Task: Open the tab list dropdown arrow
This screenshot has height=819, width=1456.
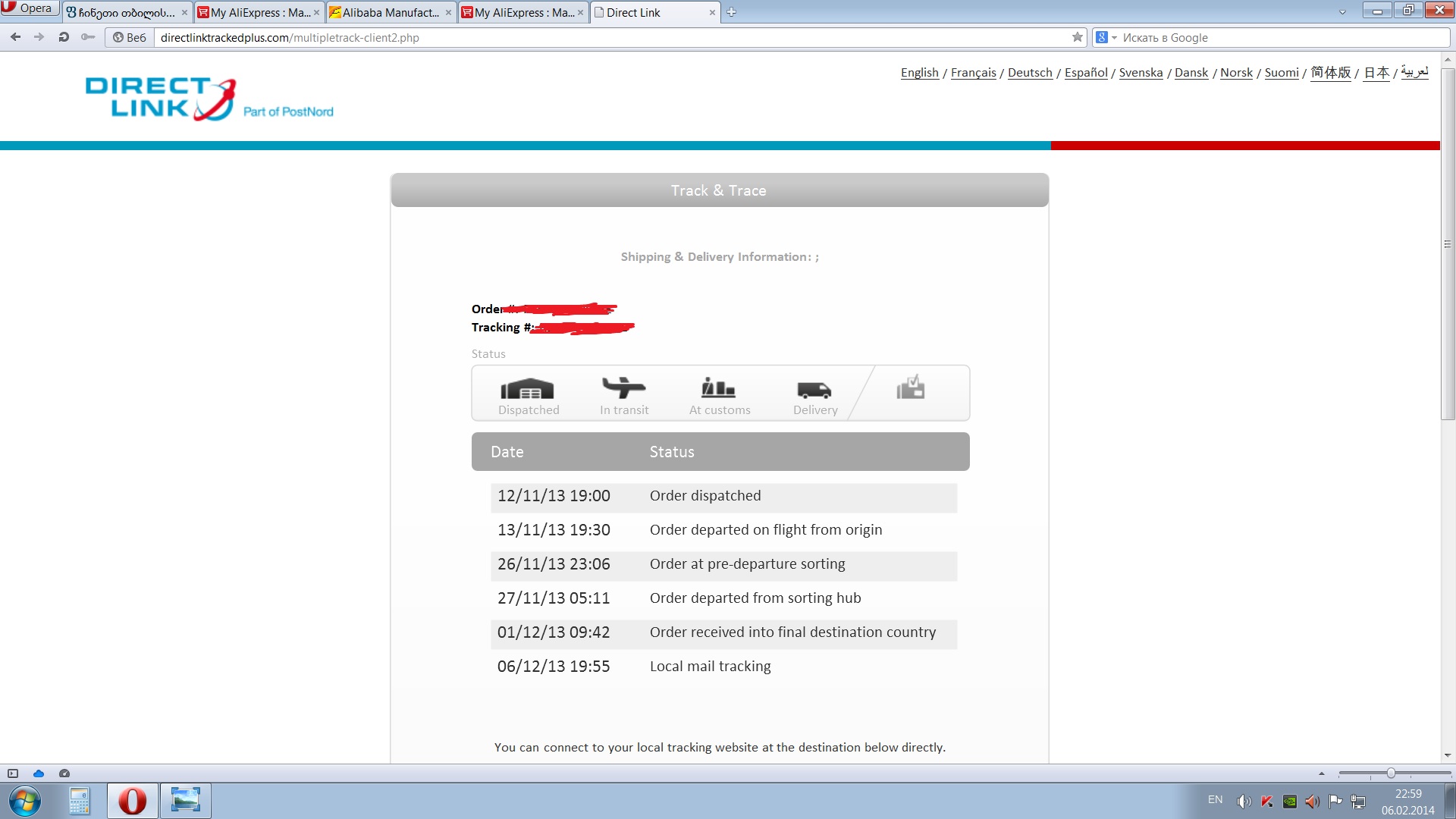Action: coord(1342,12)
